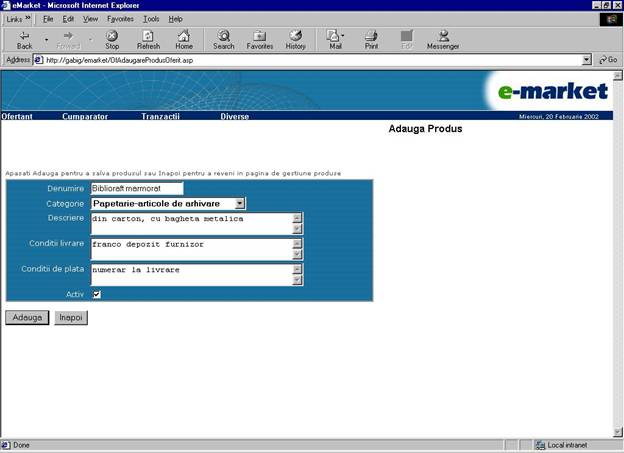
Task: Open the Favorites menu in menu bar
Action: tap(120, 19)
